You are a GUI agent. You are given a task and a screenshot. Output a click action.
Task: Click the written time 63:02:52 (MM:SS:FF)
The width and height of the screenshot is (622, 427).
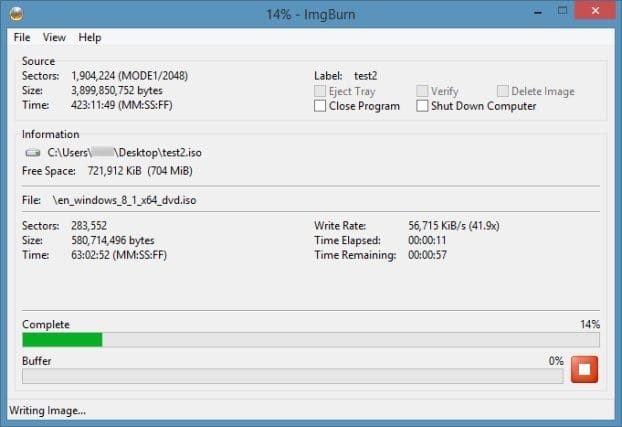(x=119, y=255)
